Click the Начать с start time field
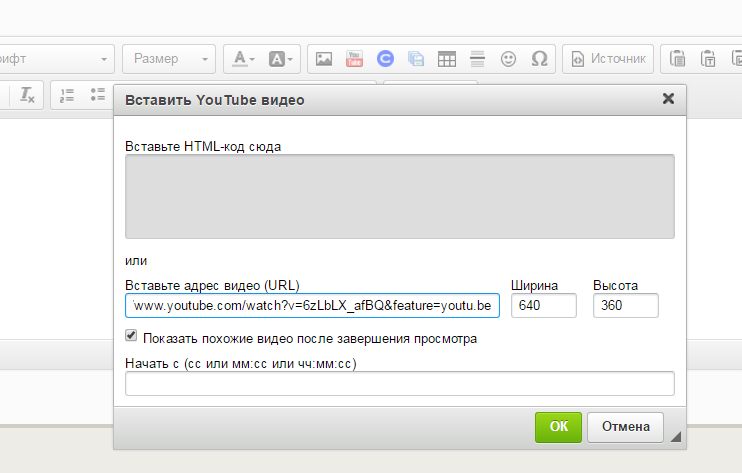 [x=399, y=384]
